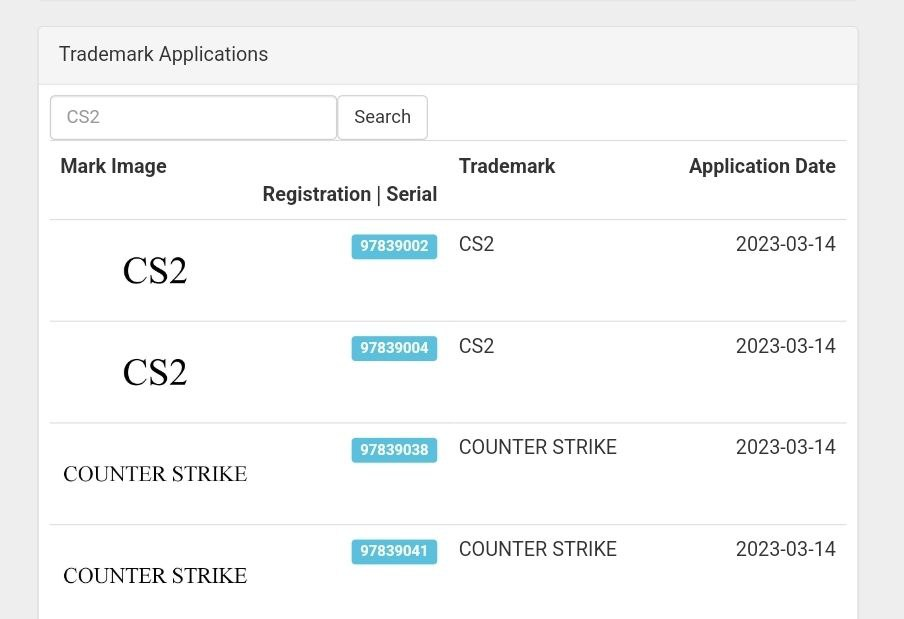Open COUNTER STRIKE mark image for serial 97839041
This screenshot has width=904, height=619.
155,576
